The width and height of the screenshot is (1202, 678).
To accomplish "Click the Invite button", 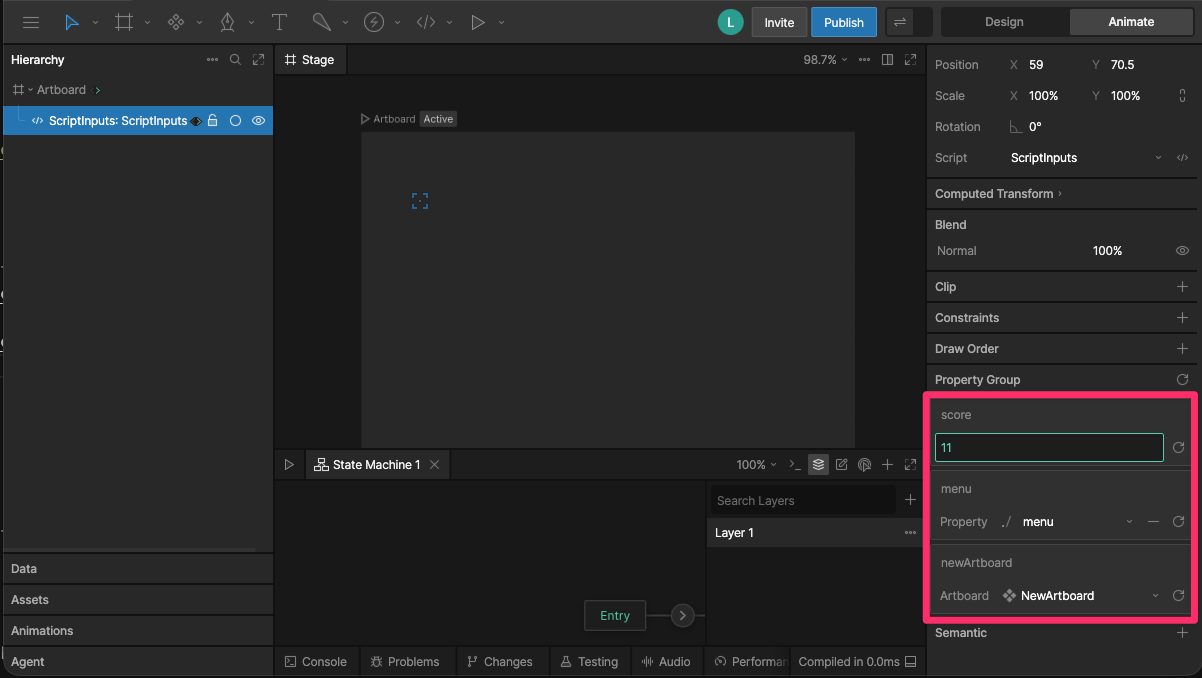I will (779, 22).
